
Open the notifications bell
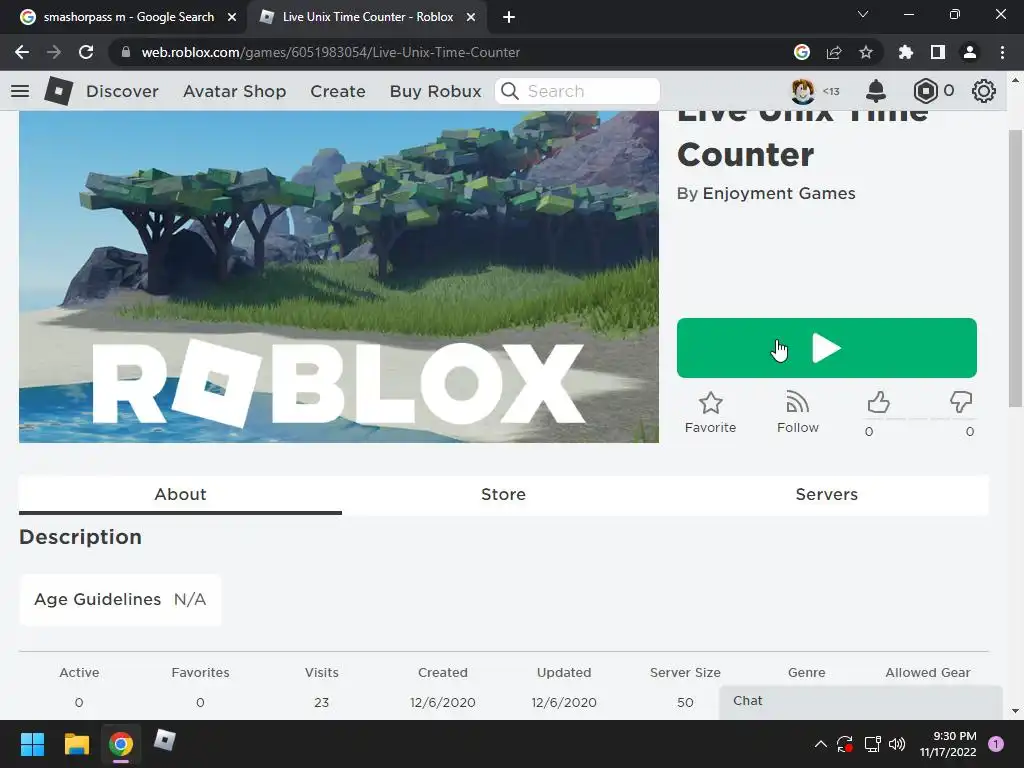(876, 91)
